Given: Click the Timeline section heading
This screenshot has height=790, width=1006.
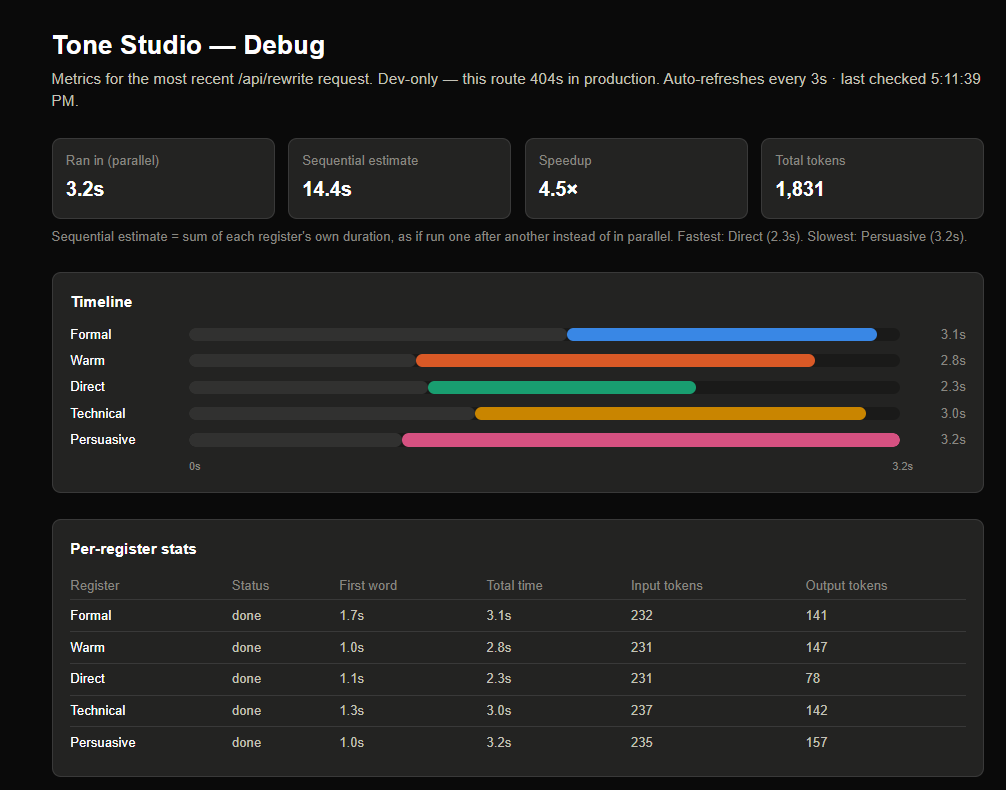Looking at the screenshot, I should coord(101,302).
